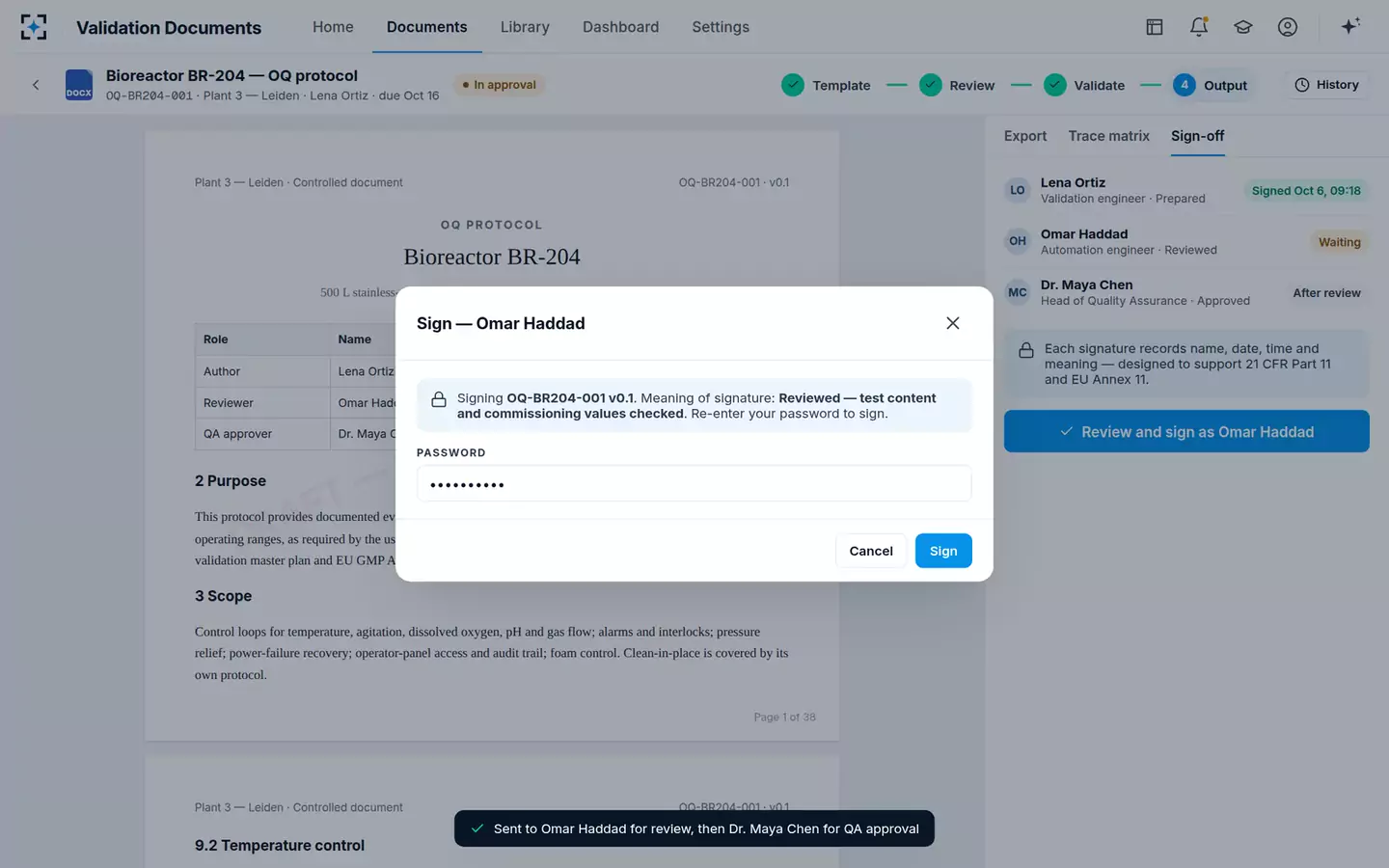
Task: Select the Output step number 4
Action: pos(1185,85)
